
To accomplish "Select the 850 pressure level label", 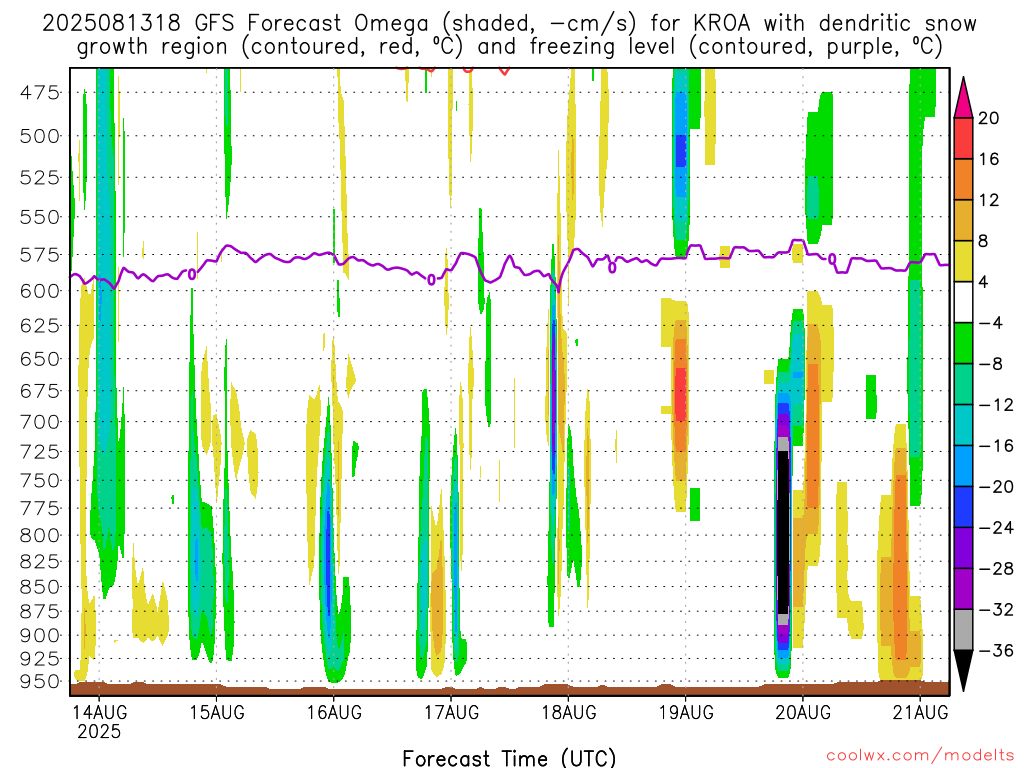I will pyautogui.click(x=40, y=587).
